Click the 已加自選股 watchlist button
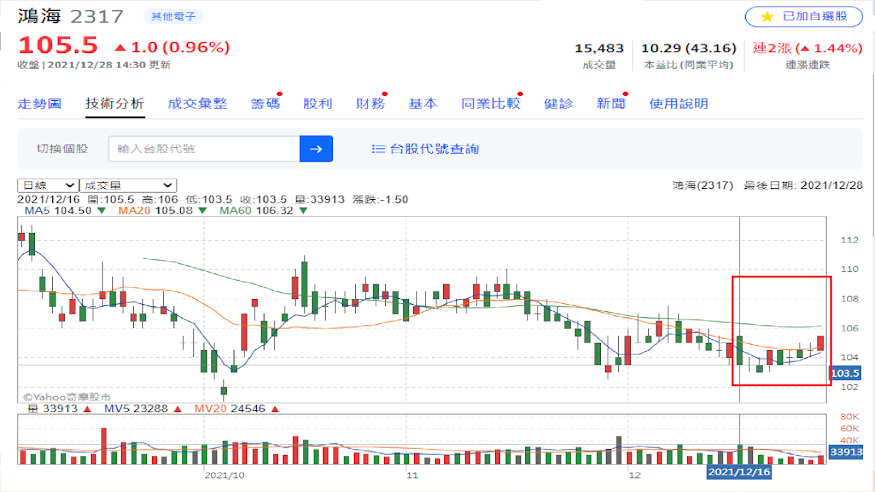 tap(804, 17)
